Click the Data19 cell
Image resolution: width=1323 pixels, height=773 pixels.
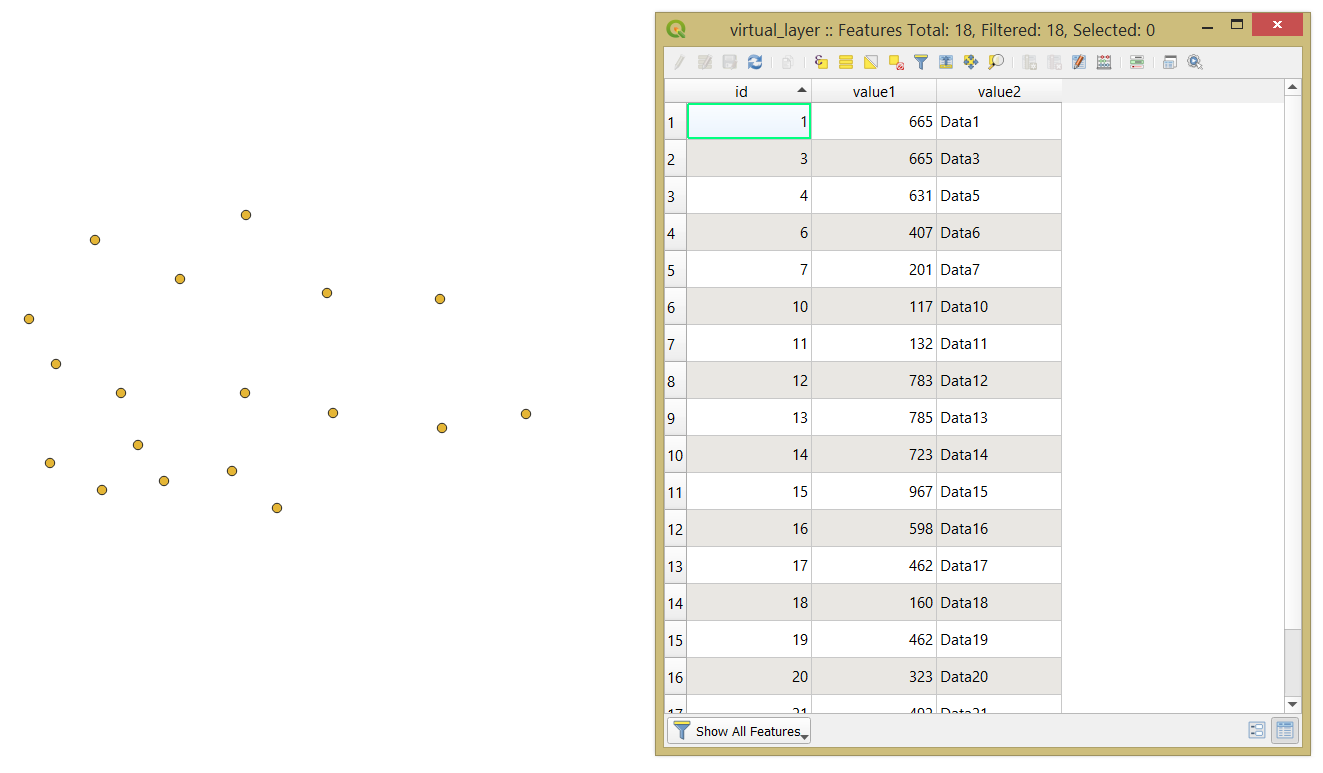(x=999, y=640)
